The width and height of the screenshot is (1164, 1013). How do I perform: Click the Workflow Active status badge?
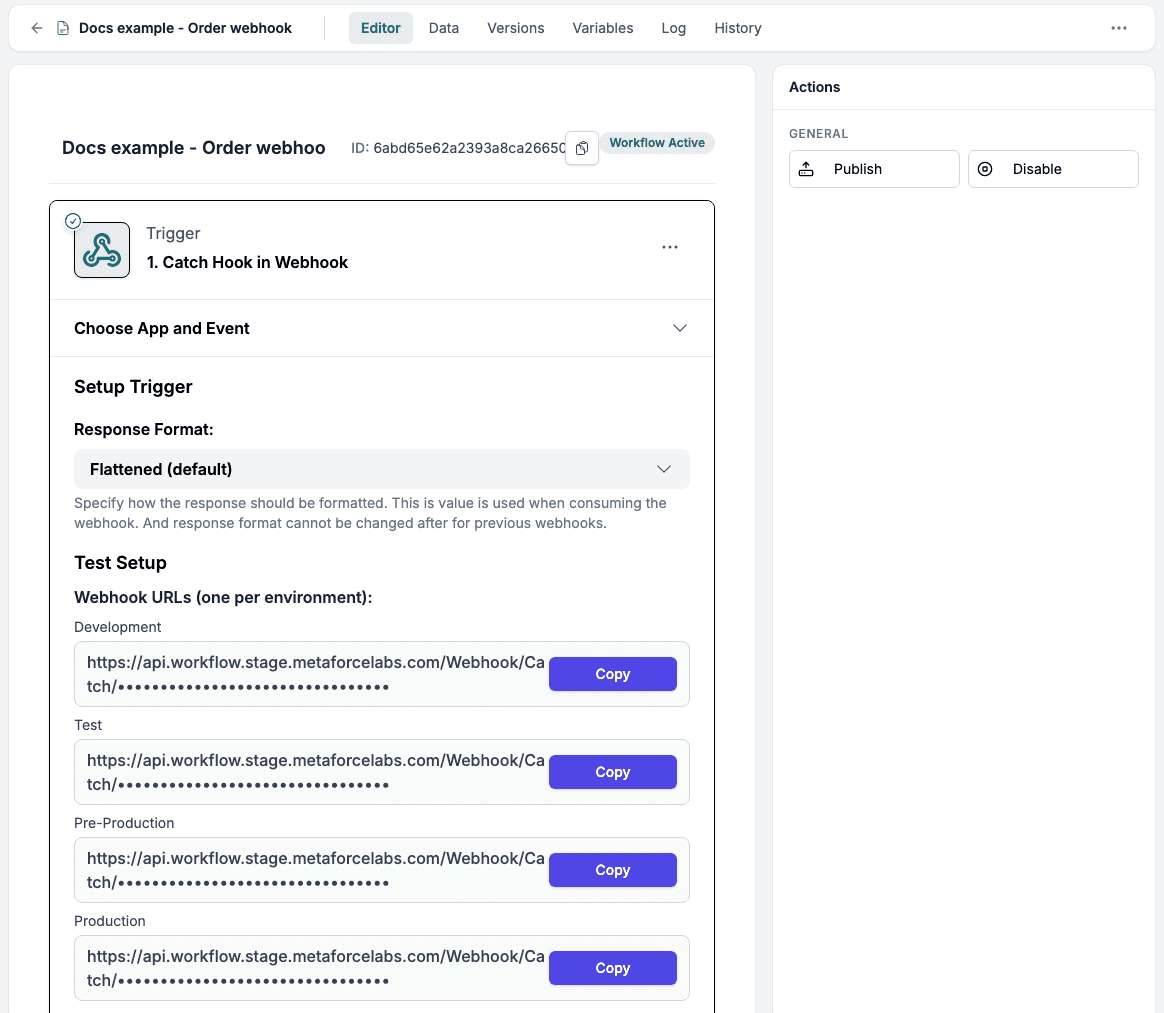tap(657, 142)
